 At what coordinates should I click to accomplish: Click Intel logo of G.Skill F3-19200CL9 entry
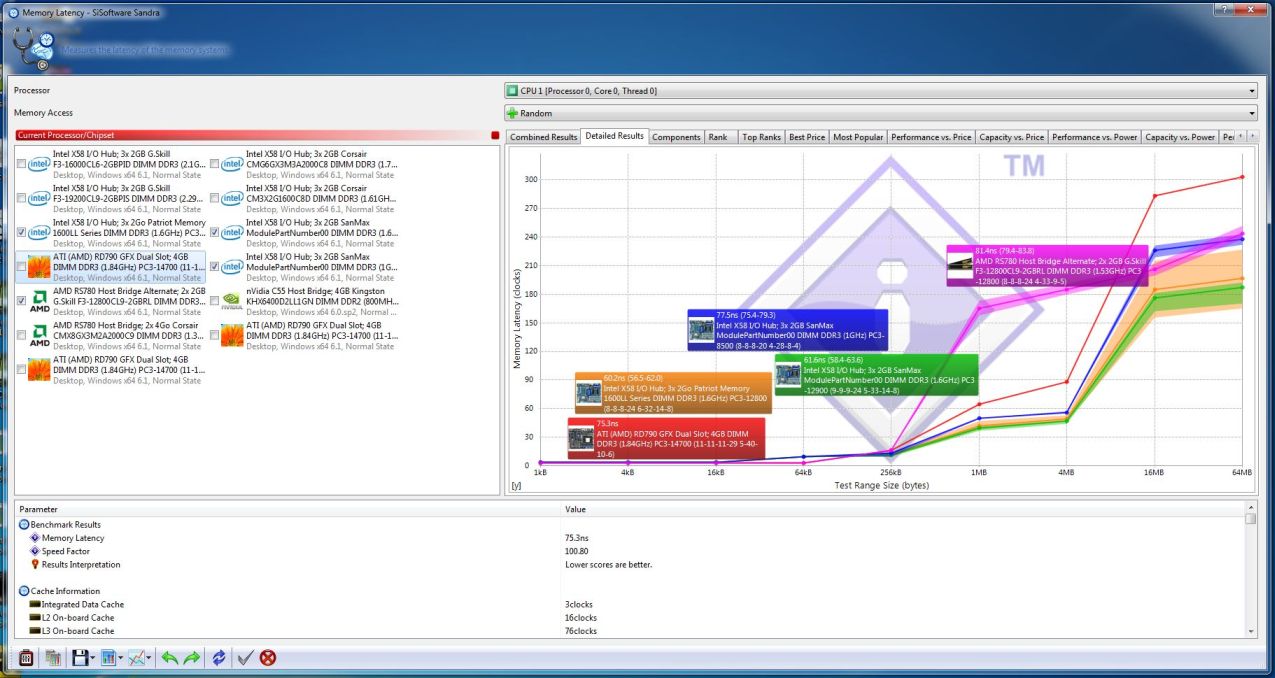tap(39, 198)
